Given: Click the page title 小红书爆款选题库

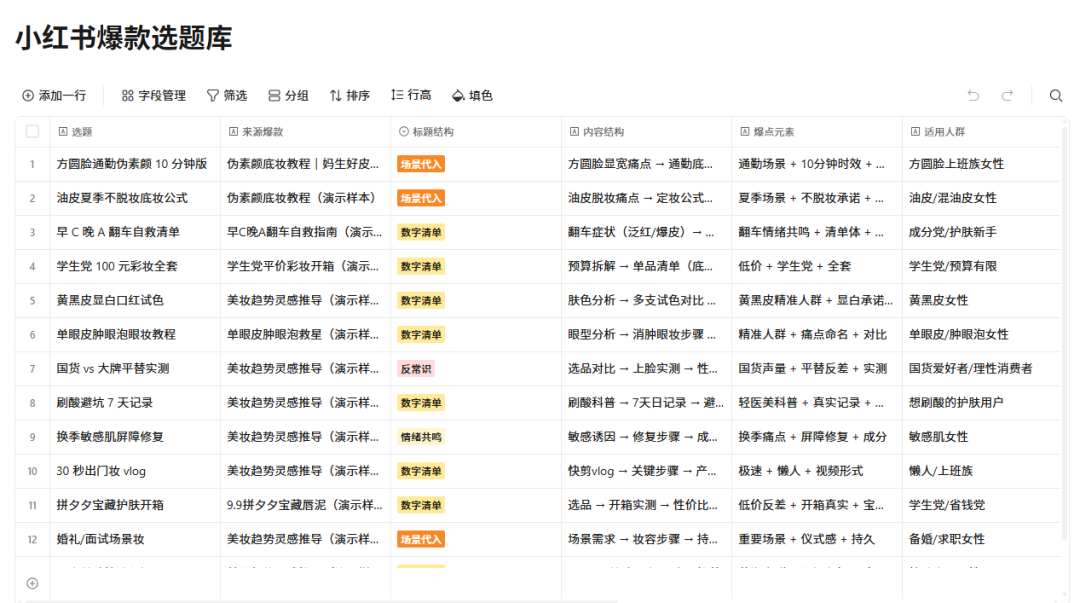Looking at the screenshot, I should tap(124, 38).
